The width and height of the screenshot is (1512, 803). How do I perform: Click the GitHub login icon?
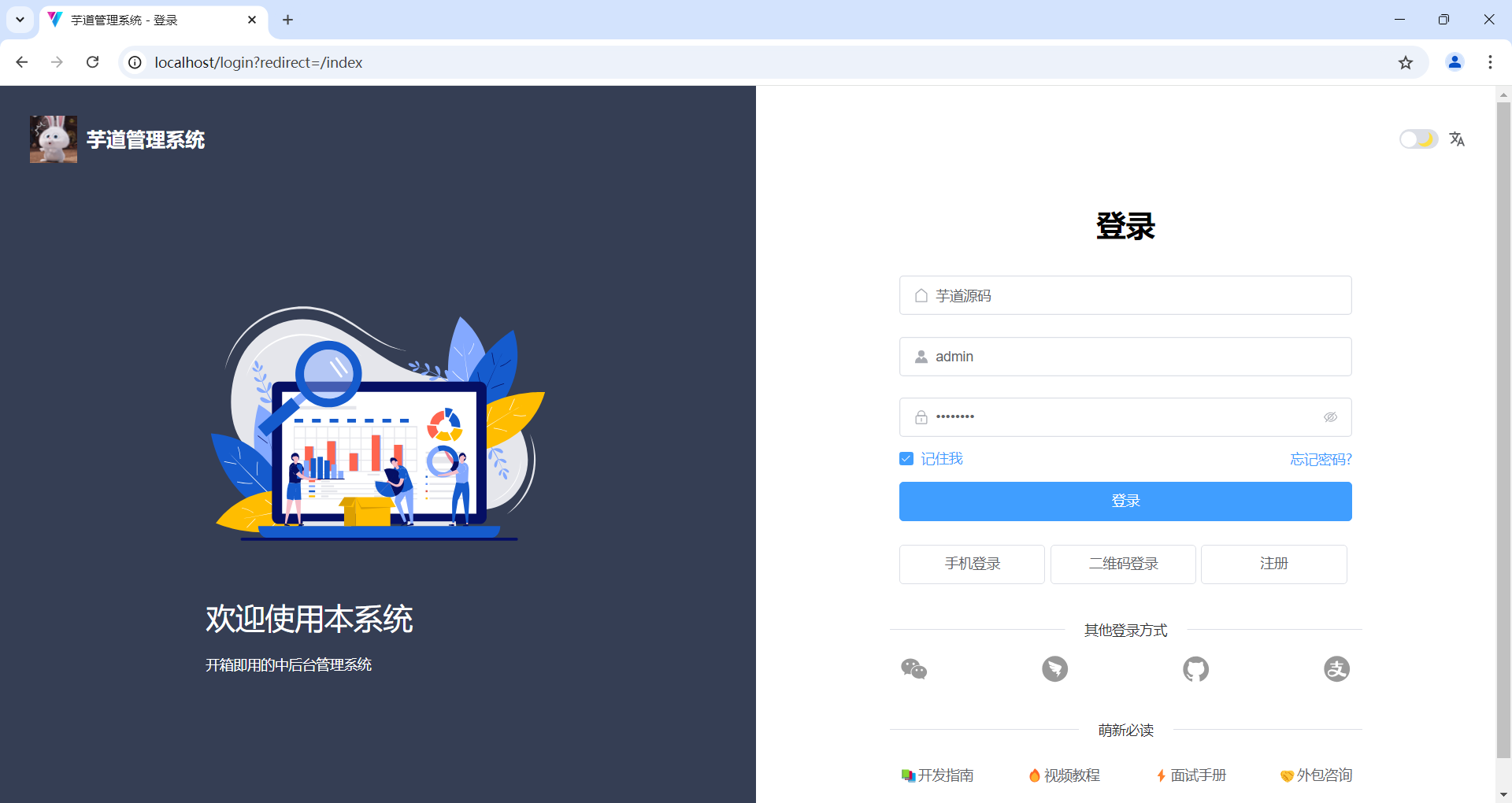[x=1195, y=669]
